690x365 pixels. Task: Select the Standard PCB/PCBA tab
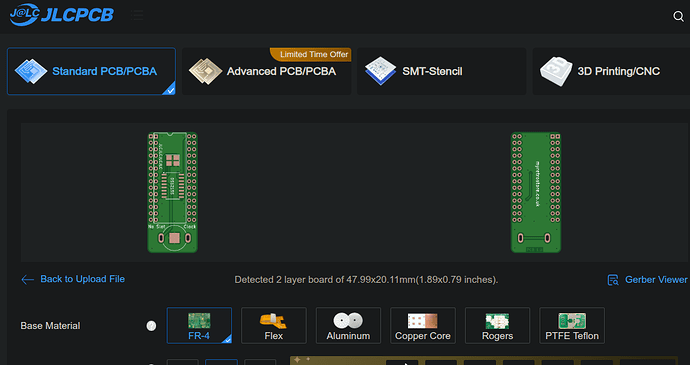click(x=92, y=71)
